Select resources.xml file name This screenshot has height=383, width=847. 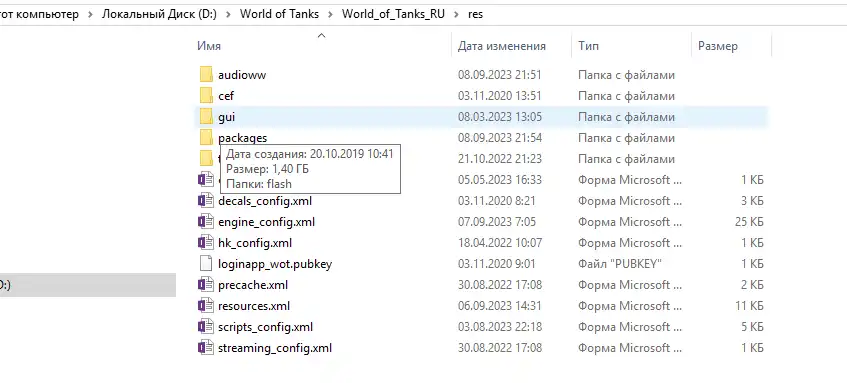click(254, 306)
